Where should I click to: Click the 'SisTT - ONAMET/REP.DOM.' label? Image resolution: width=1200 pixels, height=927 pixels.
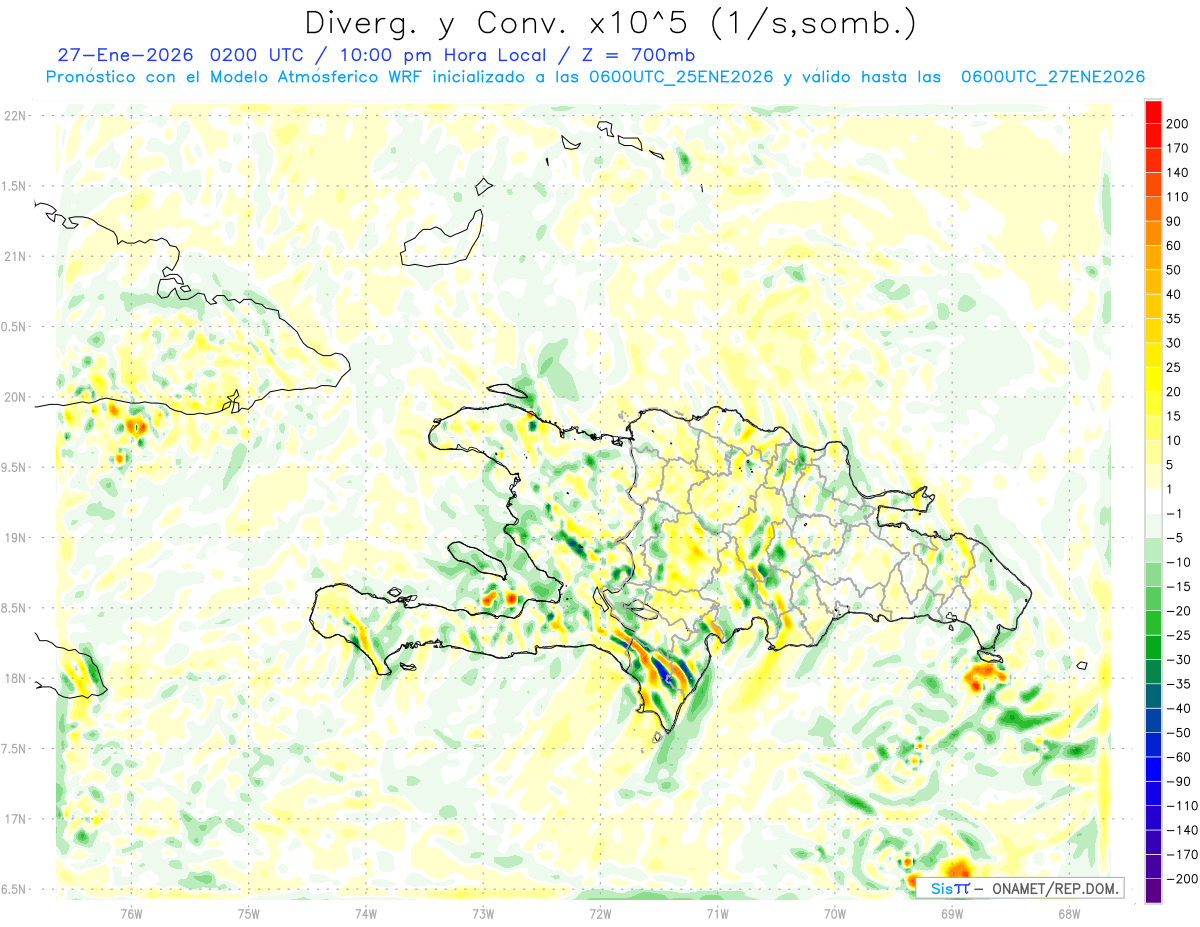(x=1020, y=888)
